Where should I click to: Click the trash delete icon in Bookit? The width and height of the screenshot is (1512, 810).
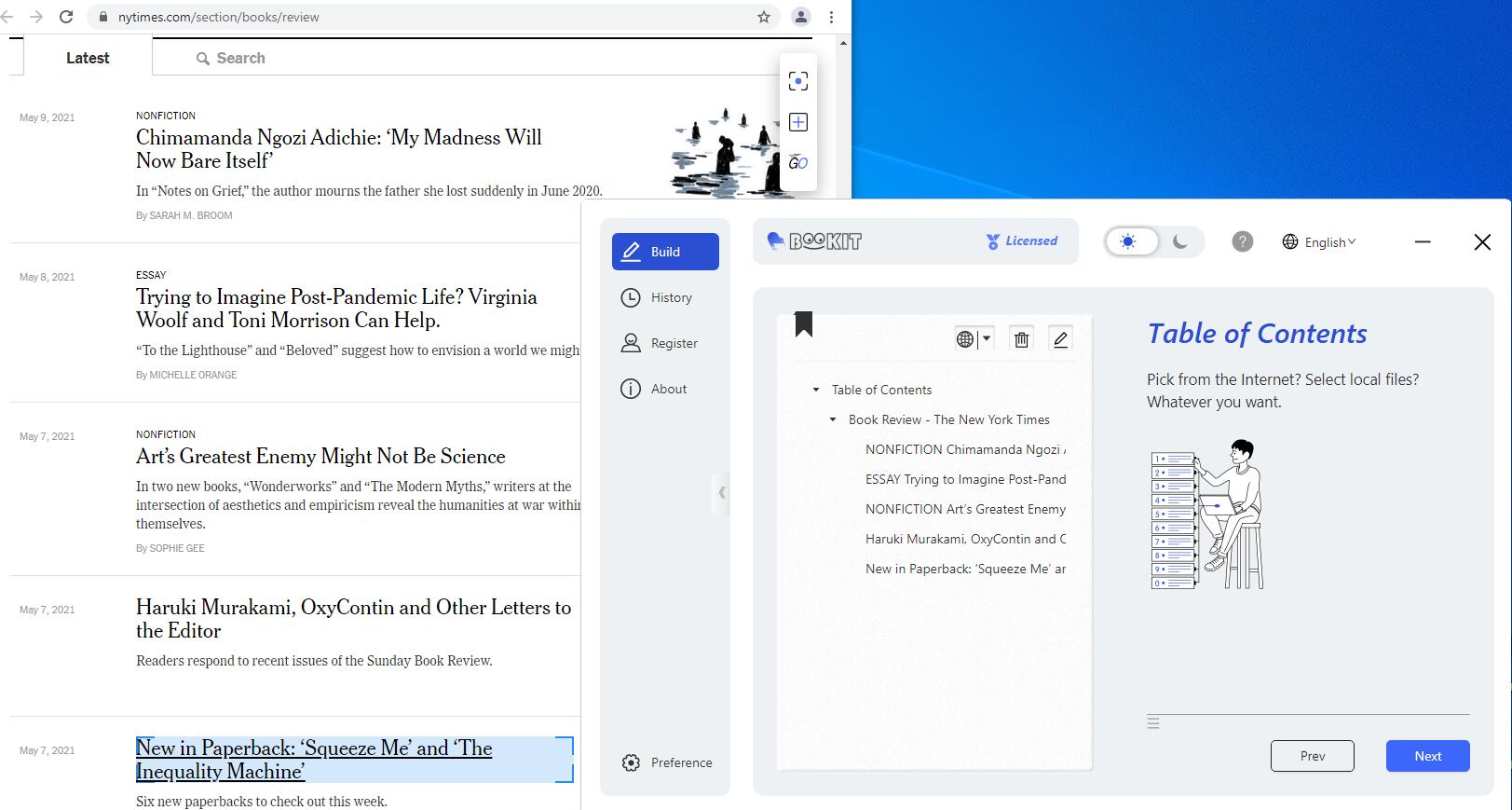pos(1021,339)
